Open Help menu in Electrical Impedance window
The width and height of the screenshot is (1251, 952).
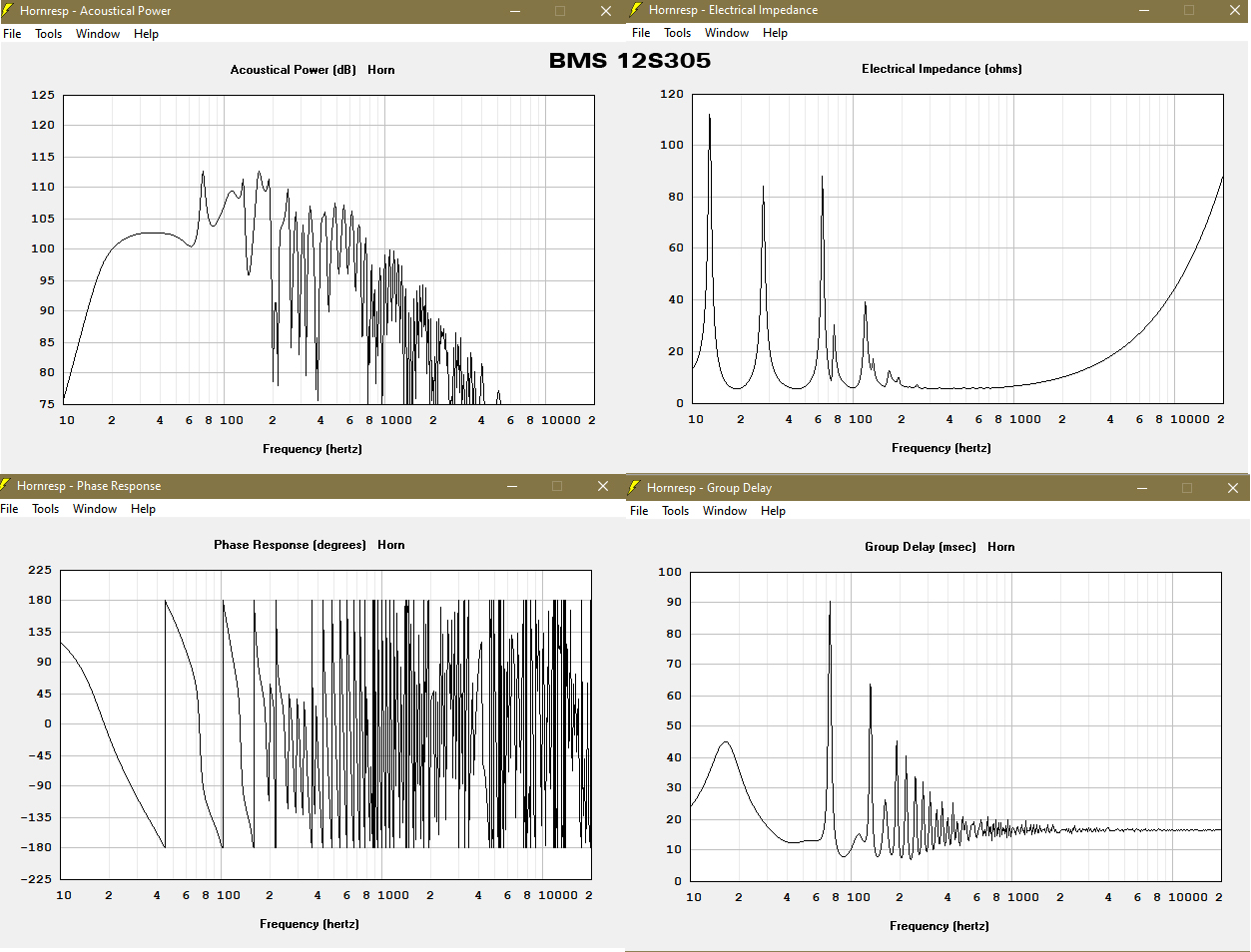(x=775, y=33)
